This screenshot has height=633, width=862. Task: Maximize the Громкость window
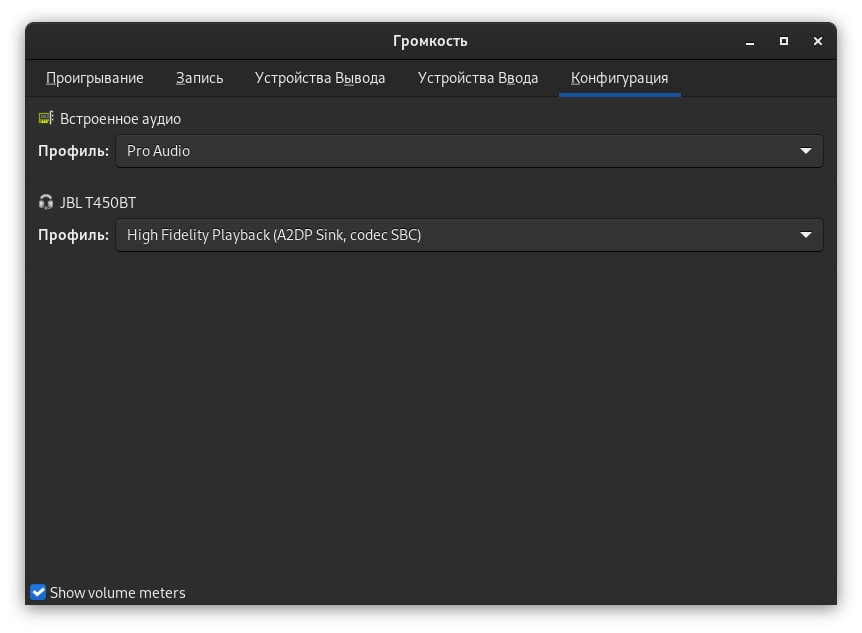coord(784,41)
